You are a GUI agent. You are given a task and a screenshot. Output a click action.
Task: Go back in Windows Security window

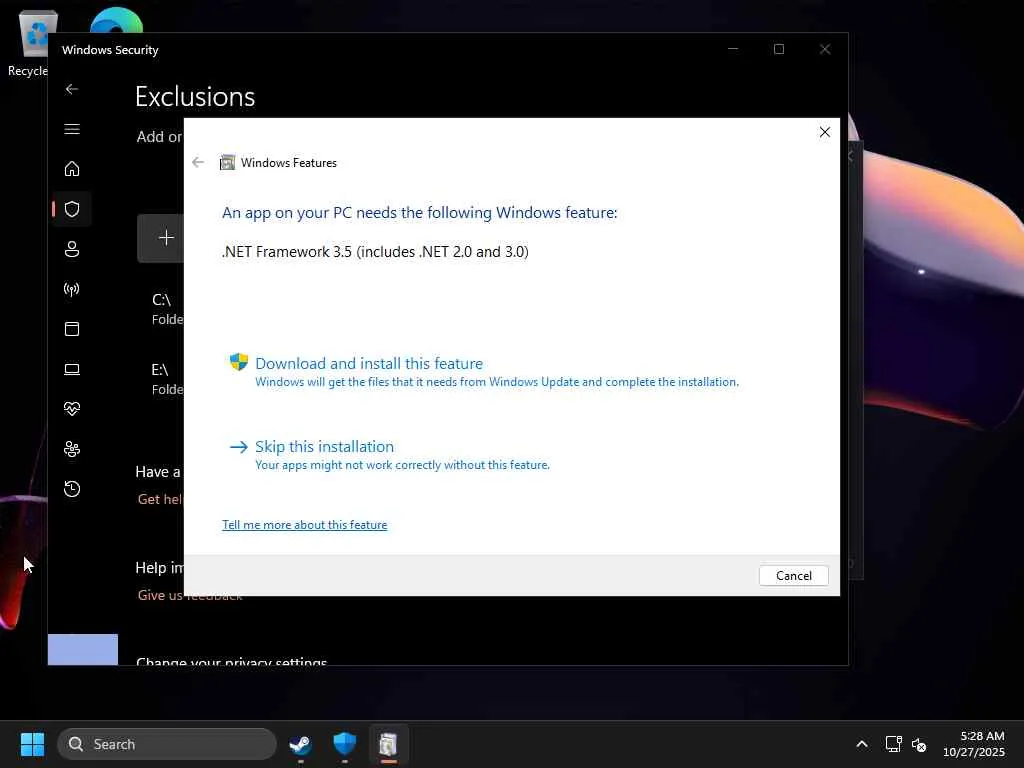click(72, 89)
